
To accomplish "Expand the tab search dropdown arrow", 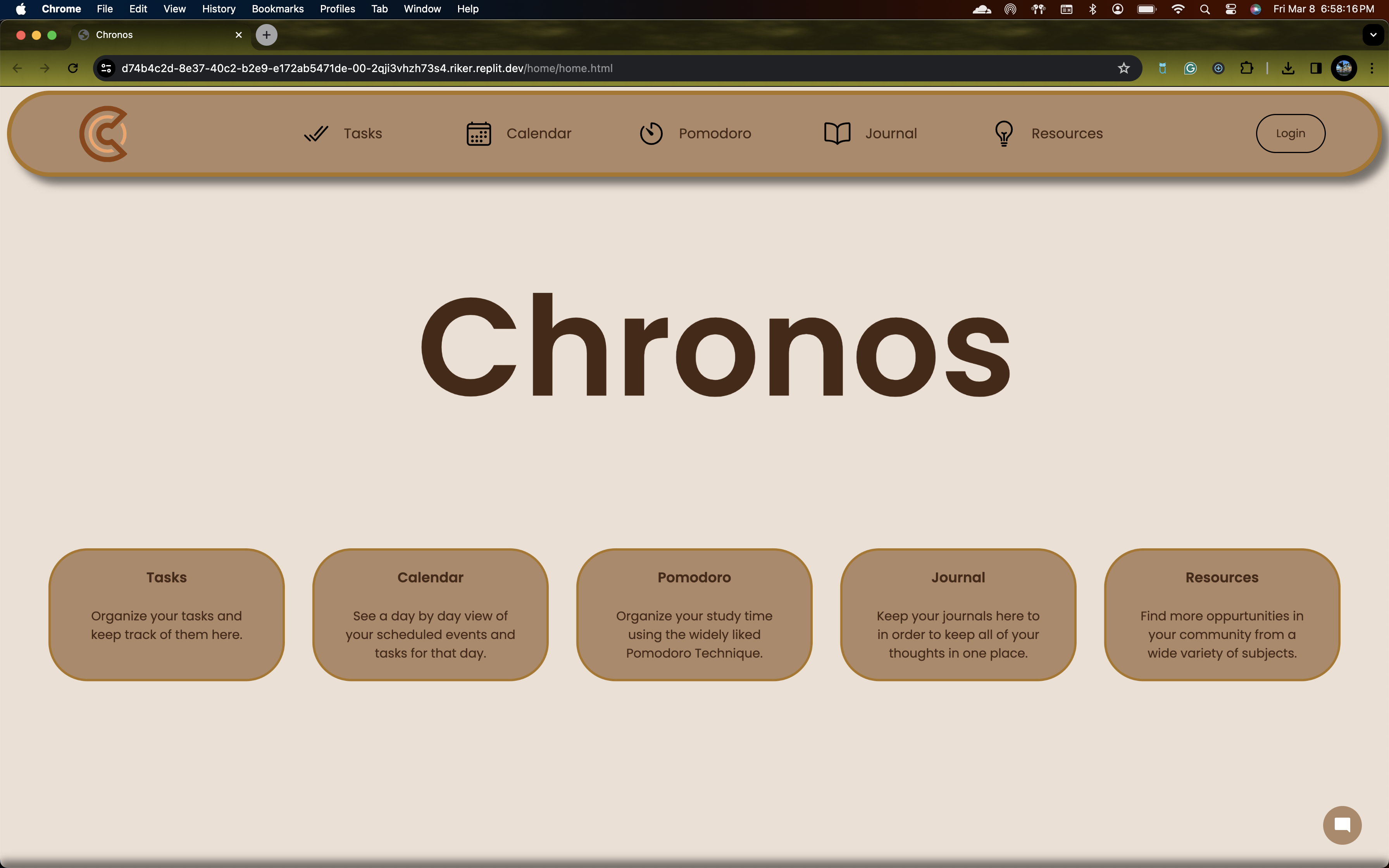I will (1373, 35).
